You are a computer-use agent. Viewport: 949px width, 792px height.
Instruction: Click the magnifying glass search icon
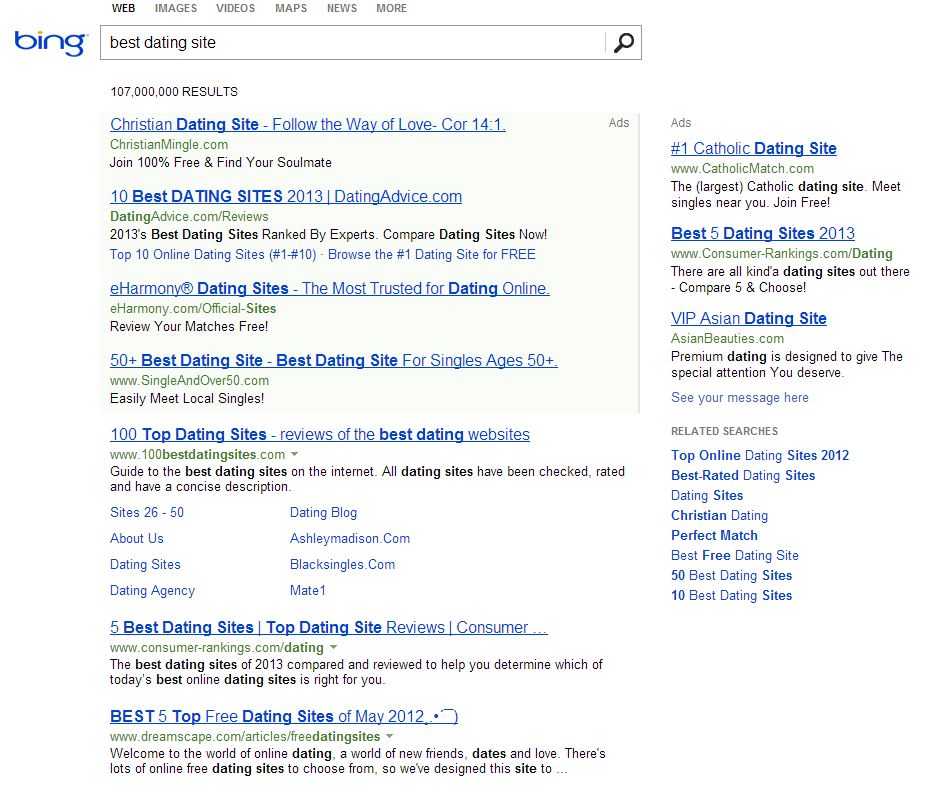coord(623,42)
